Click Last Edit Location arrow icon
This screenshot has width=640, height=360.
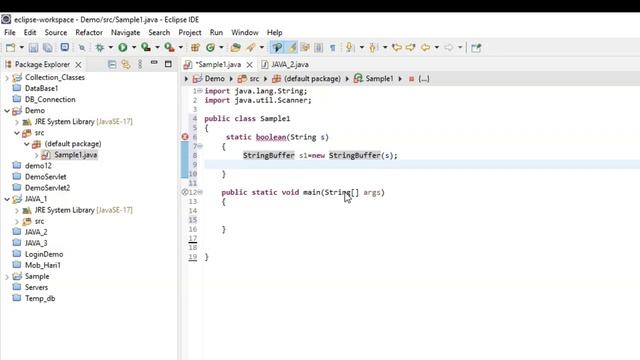click(x=397, y=48)
